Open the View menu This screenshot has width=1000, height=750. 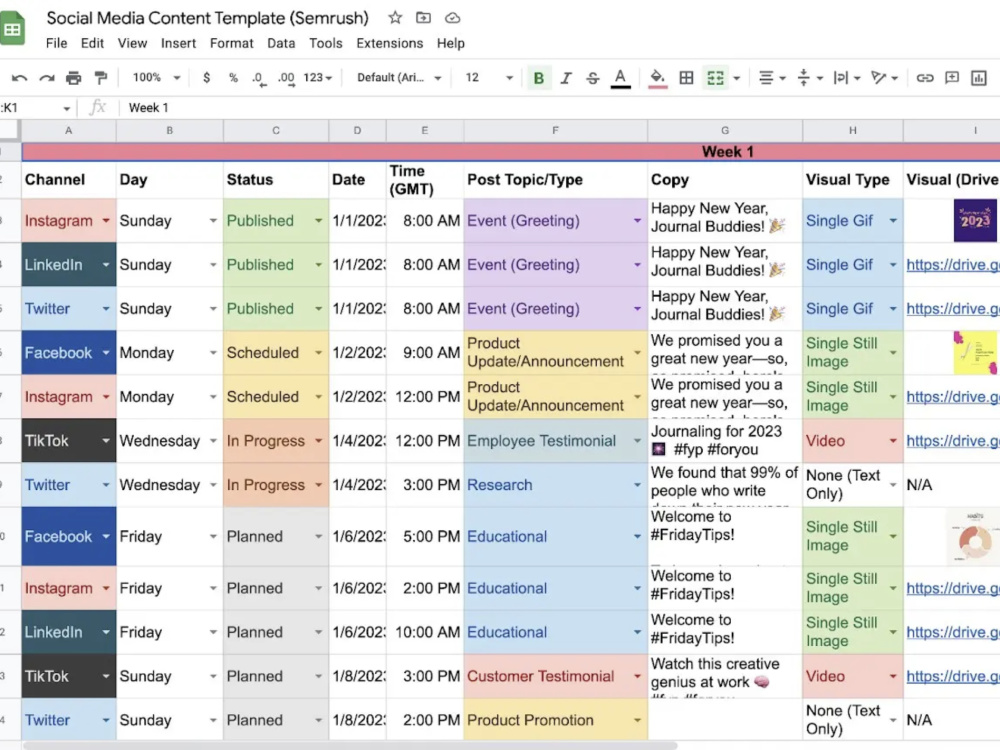coord(132,43)
